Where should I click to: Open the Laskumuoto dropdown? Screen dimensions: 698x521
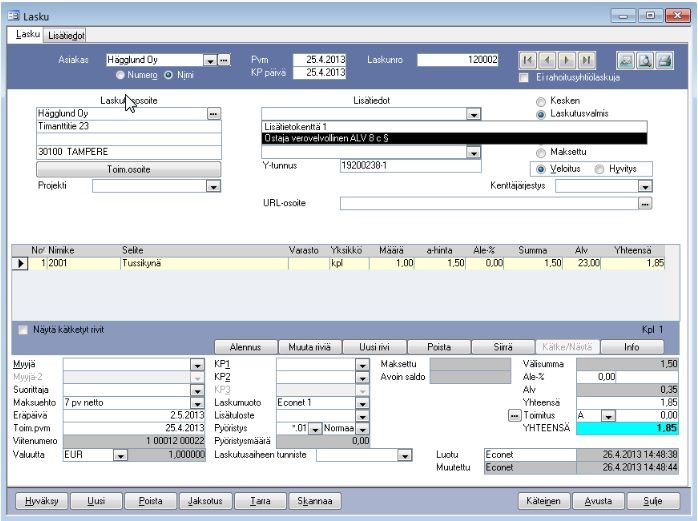362,403
